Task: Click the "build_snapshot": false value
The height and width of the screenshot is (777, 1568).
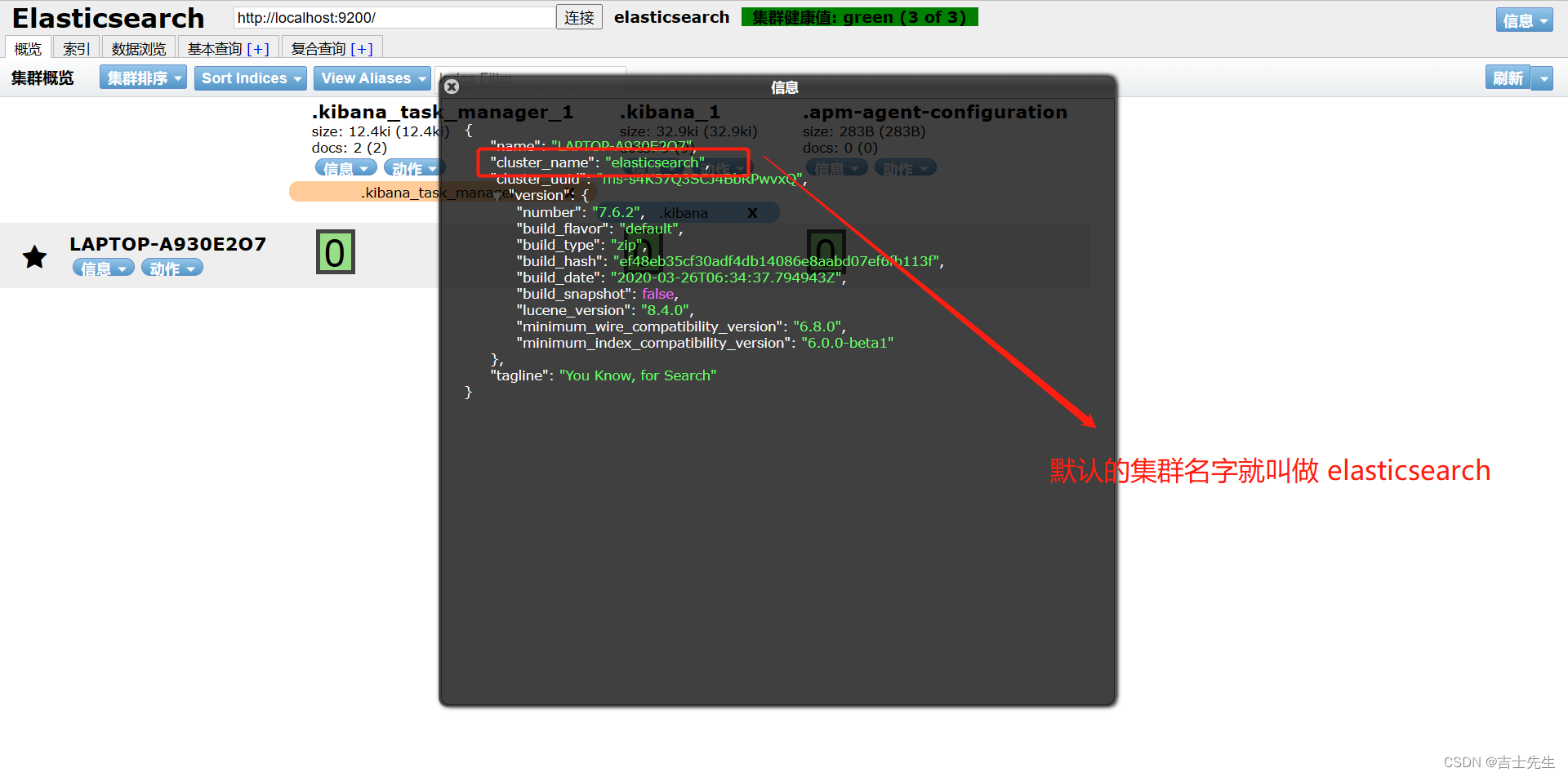Action: [x=657, y=294]
